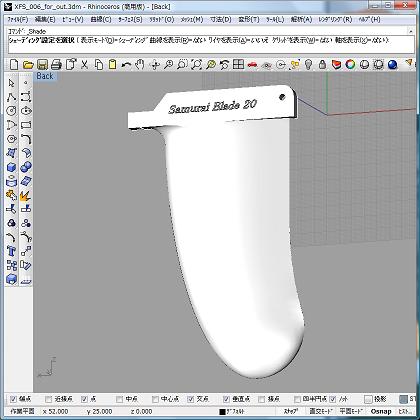
Task: Enable the 接点 osnap checkbox
Action: (x=262, y=399)
